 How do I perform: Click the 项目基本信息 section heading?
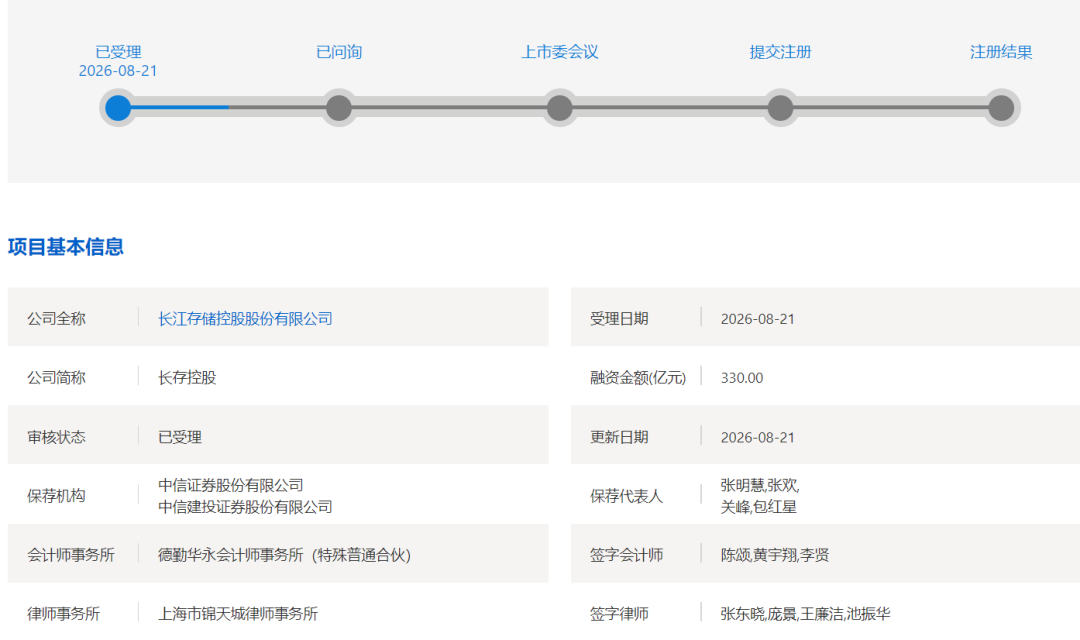click(65, 247)
